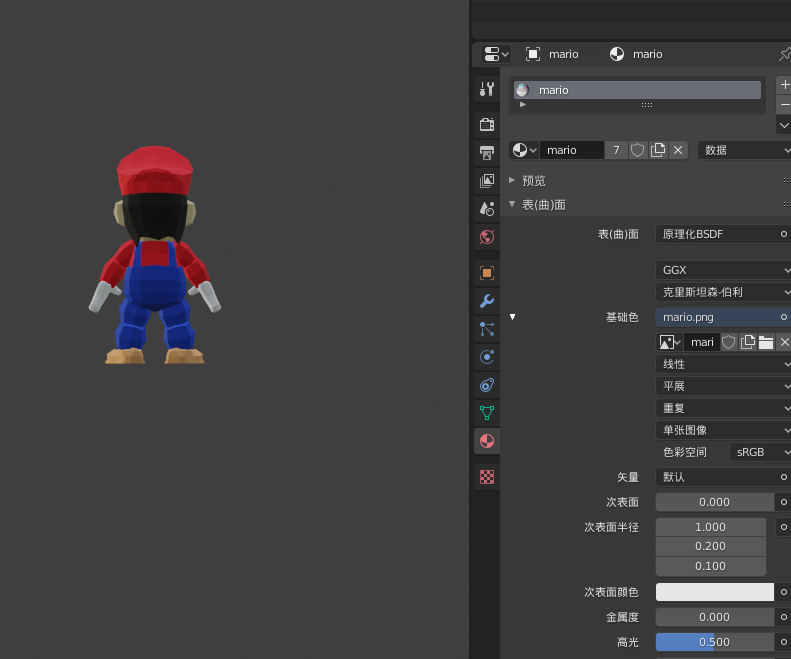Collapse the 表(曲)面 panel
This screenshot has width=791, height=659.
512,204
